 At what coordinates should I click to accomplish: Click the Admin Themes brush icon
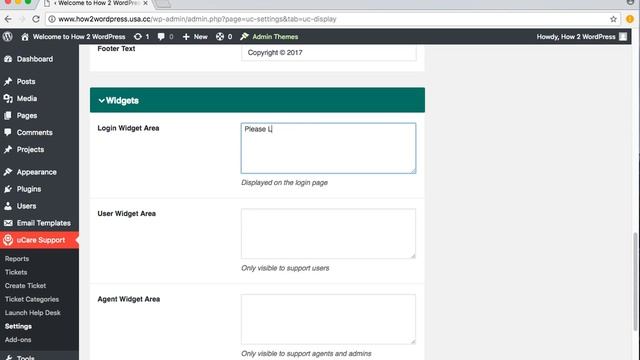pyautogui.click(x=244, y=37)
